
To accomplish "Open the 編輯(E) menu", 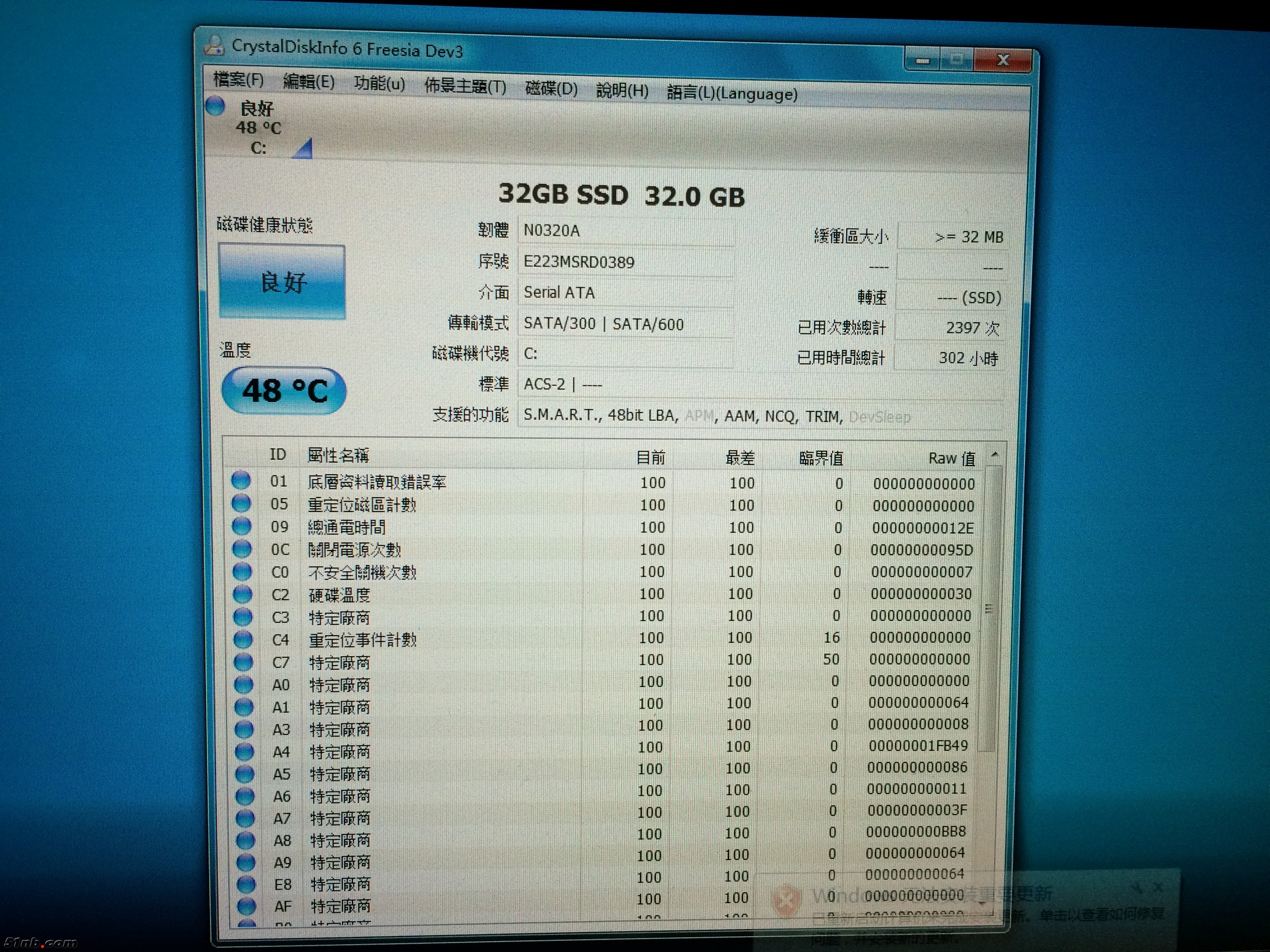I will (309, 82).
